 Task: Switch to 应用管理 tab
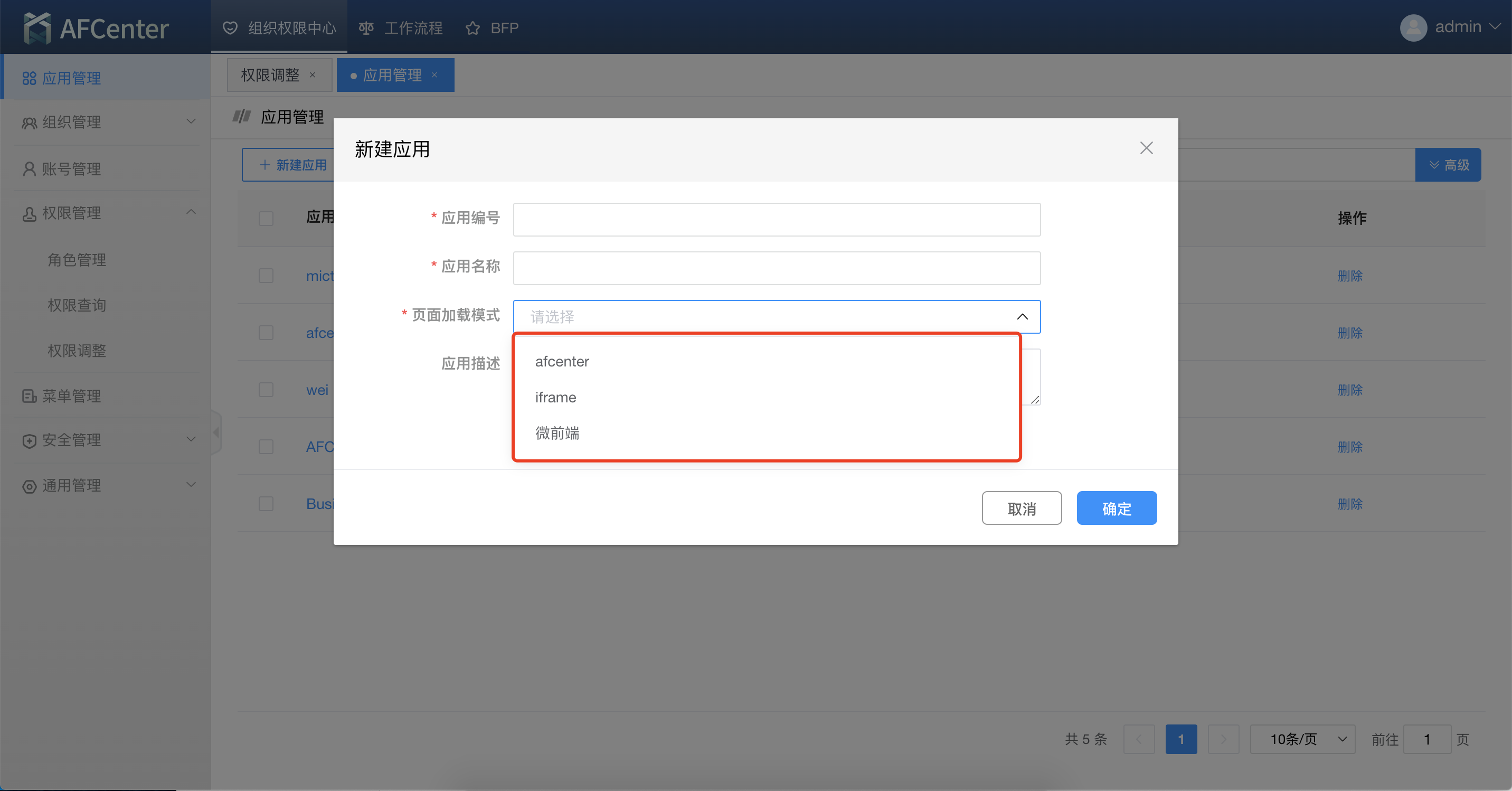pyautogui.click(x=395, y=75)
